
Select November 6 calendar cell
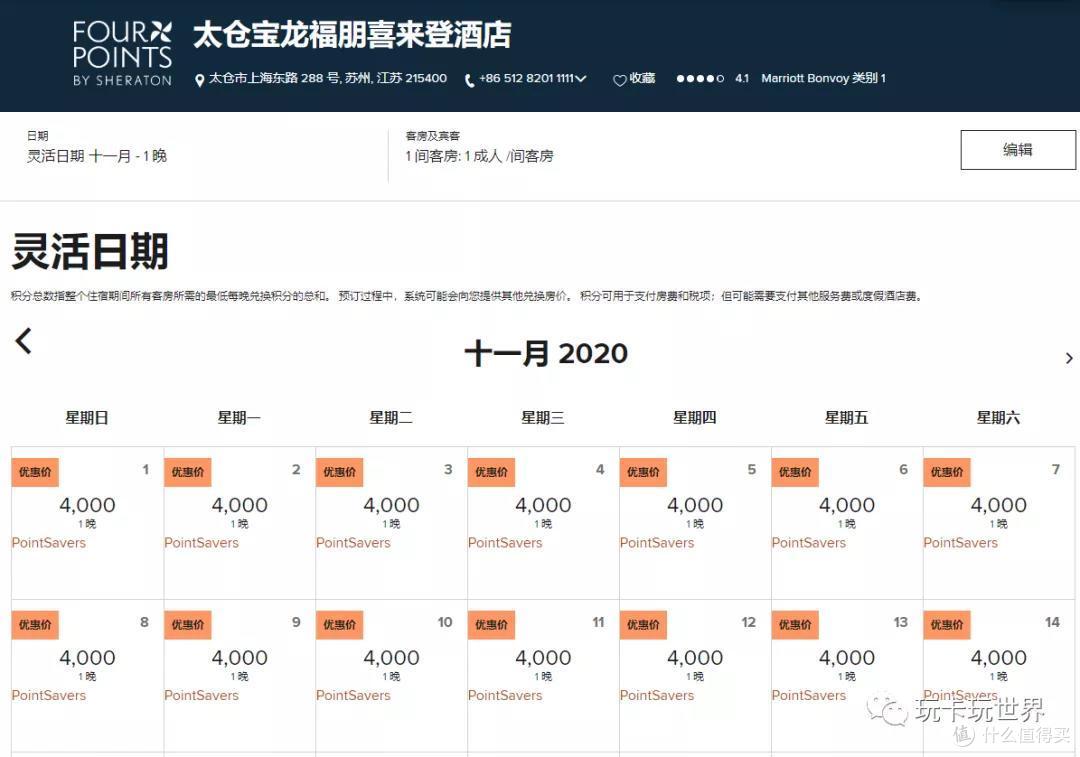click(847, 523)
